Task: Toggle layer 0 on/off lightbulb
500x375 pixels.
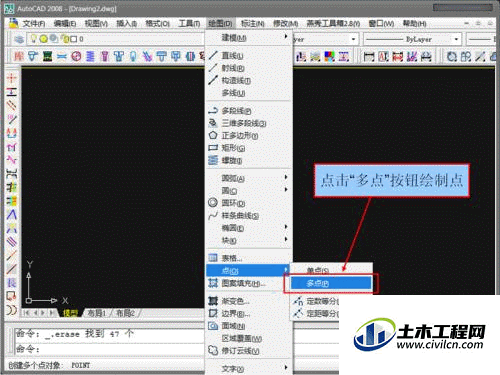Action: coord(33,39)
